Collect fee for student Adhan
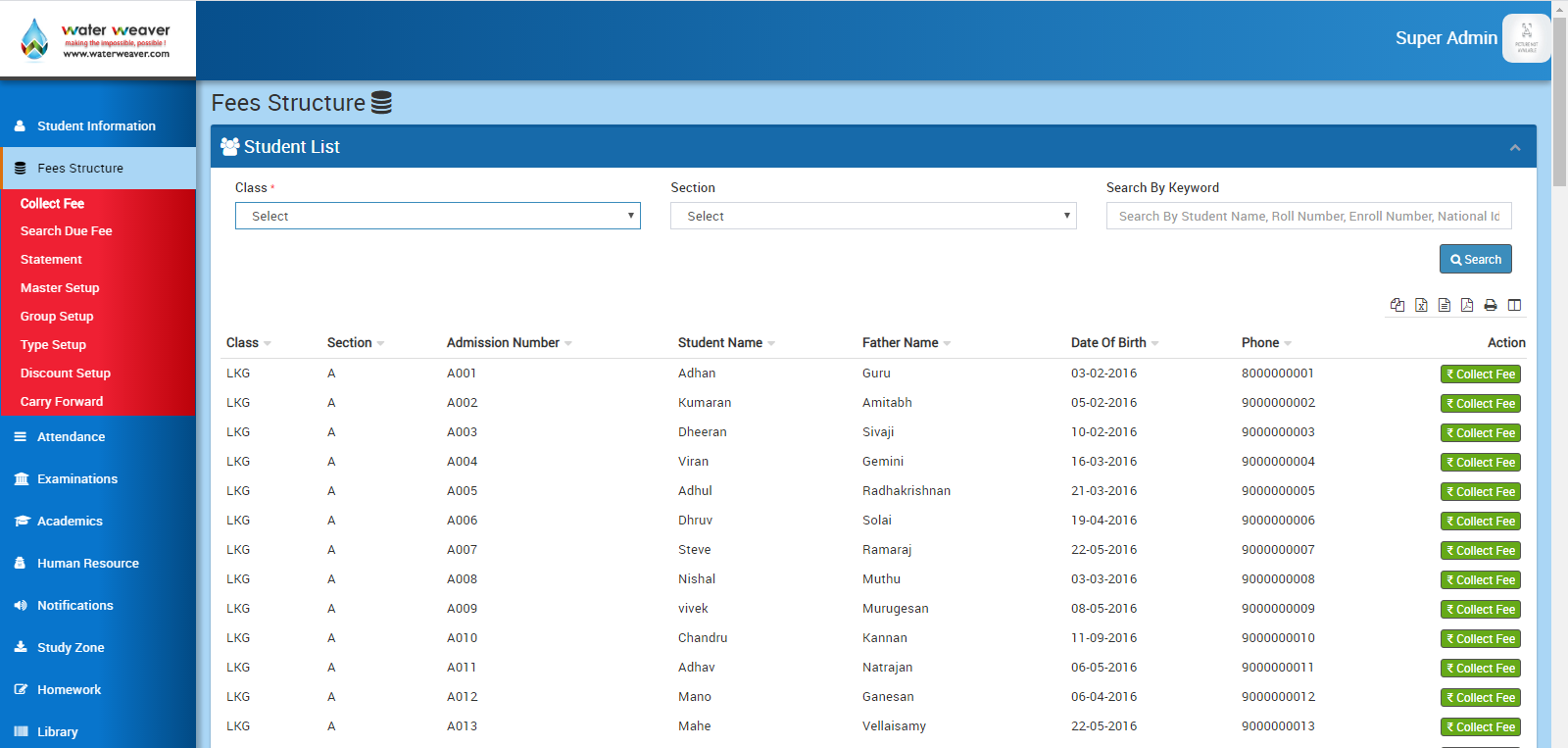1568x748 pixels. tap(1480, 374)
